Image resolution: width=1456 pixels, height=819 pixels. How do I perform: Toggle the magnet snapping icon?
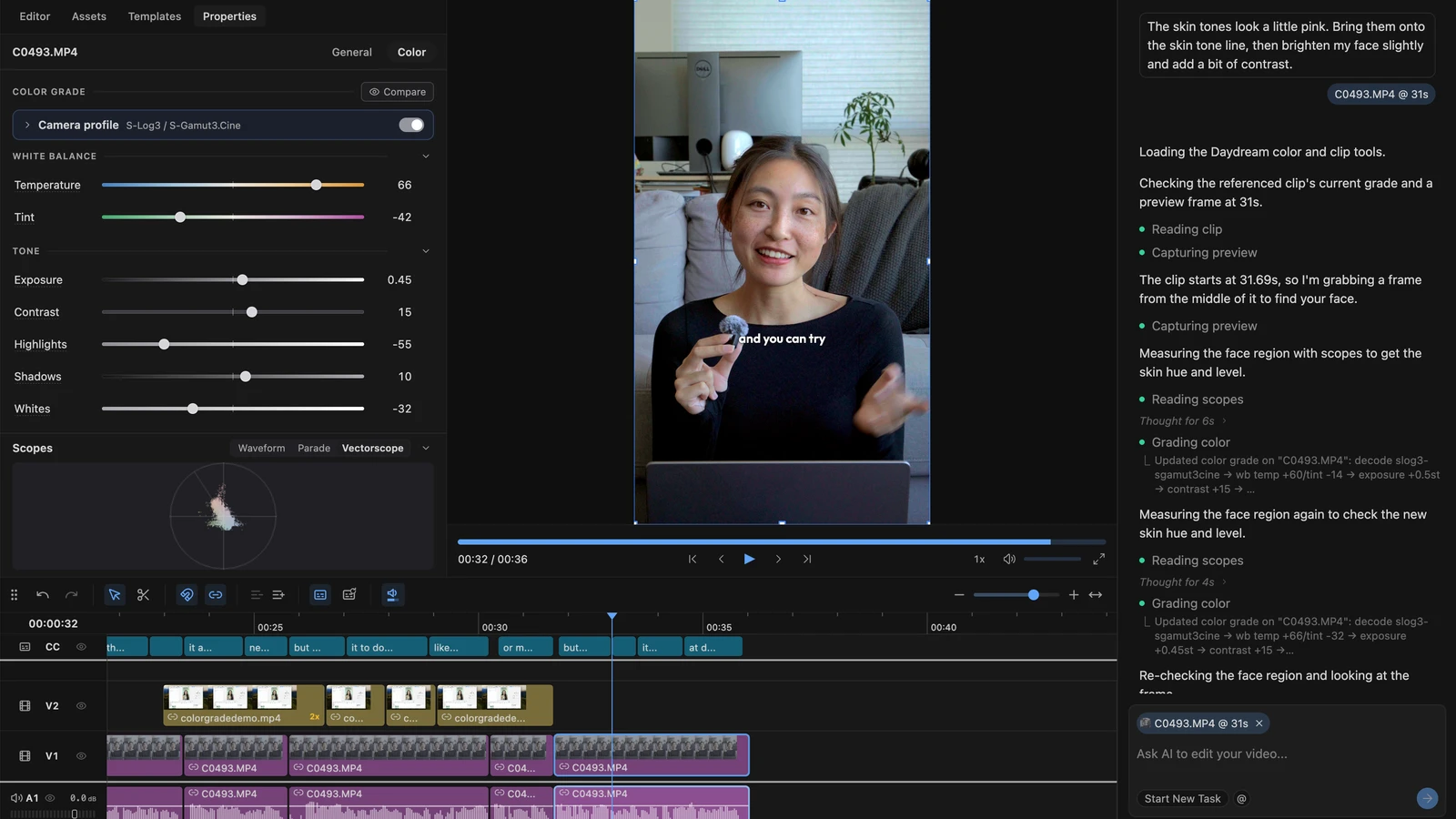point(187,594)
